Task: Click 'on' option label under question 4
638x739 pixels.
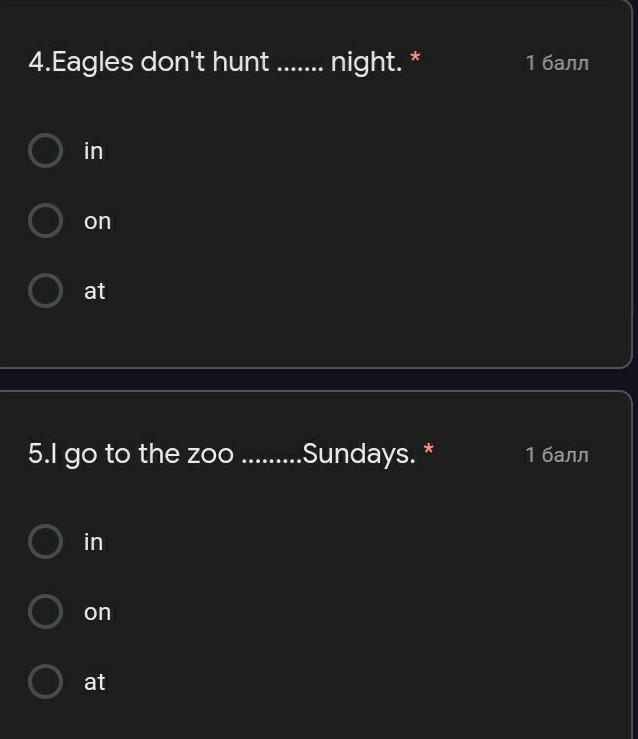Action: click(x=97, y=221)
